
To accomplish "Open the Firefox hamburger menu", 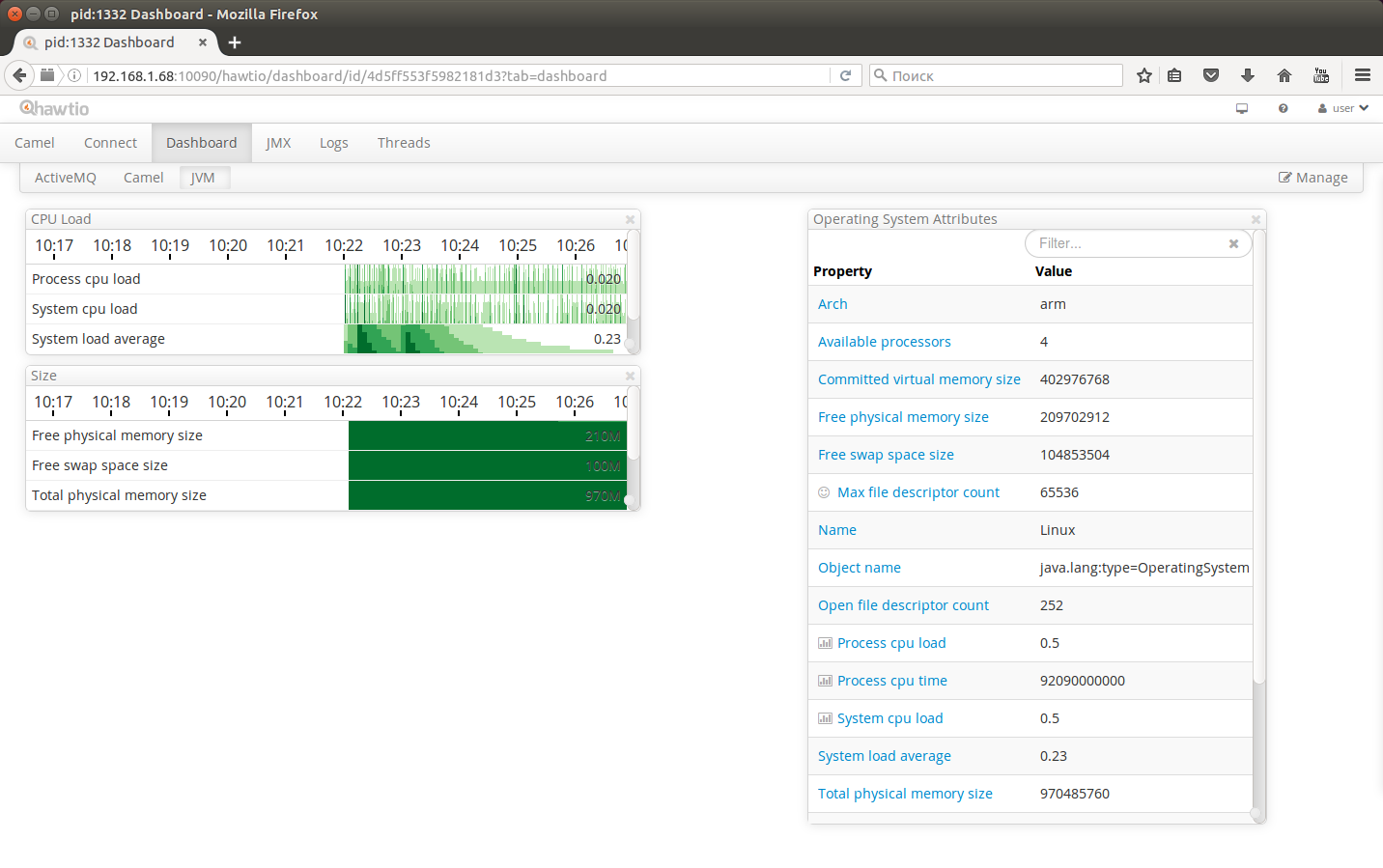I will tap(1363, 75).
